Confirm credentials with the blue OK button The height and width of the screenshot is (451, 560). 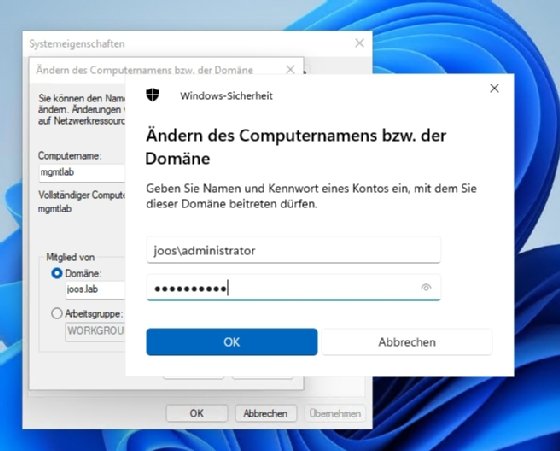[x=232, y=342]
